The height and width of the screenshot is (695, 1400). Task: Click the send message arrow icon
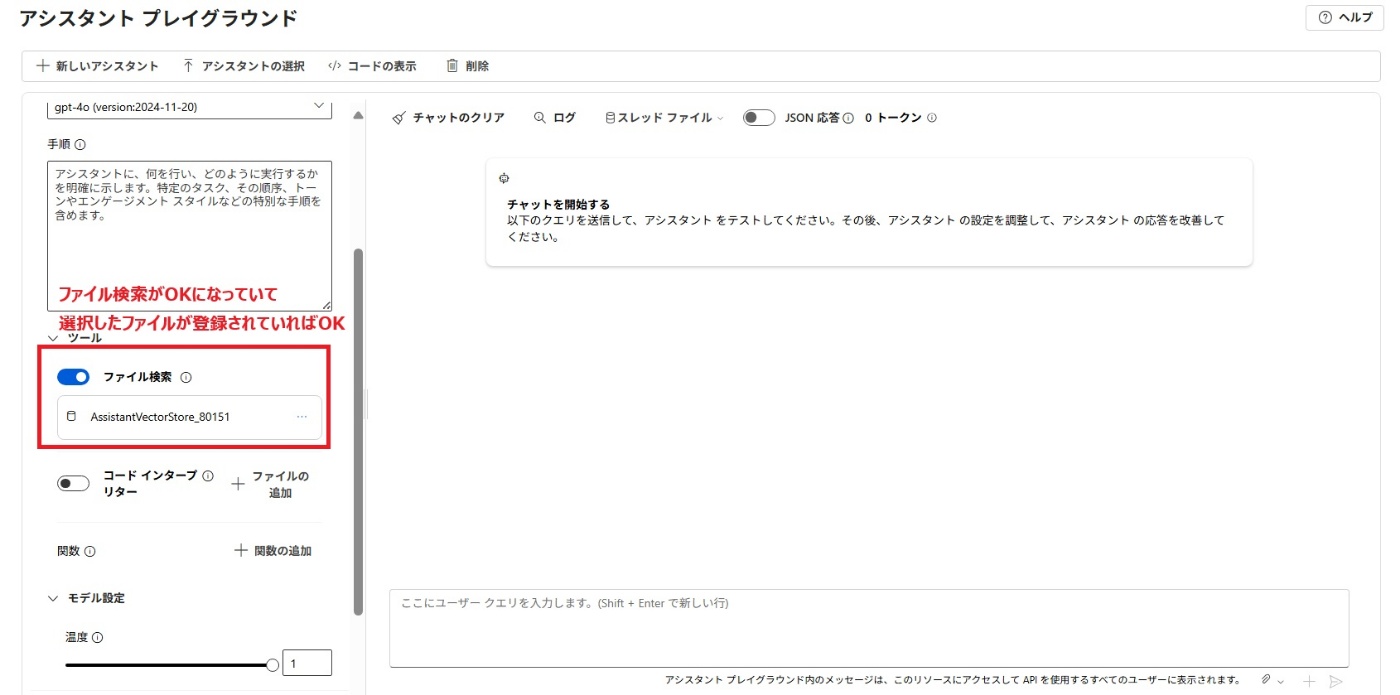point(1335,681)
